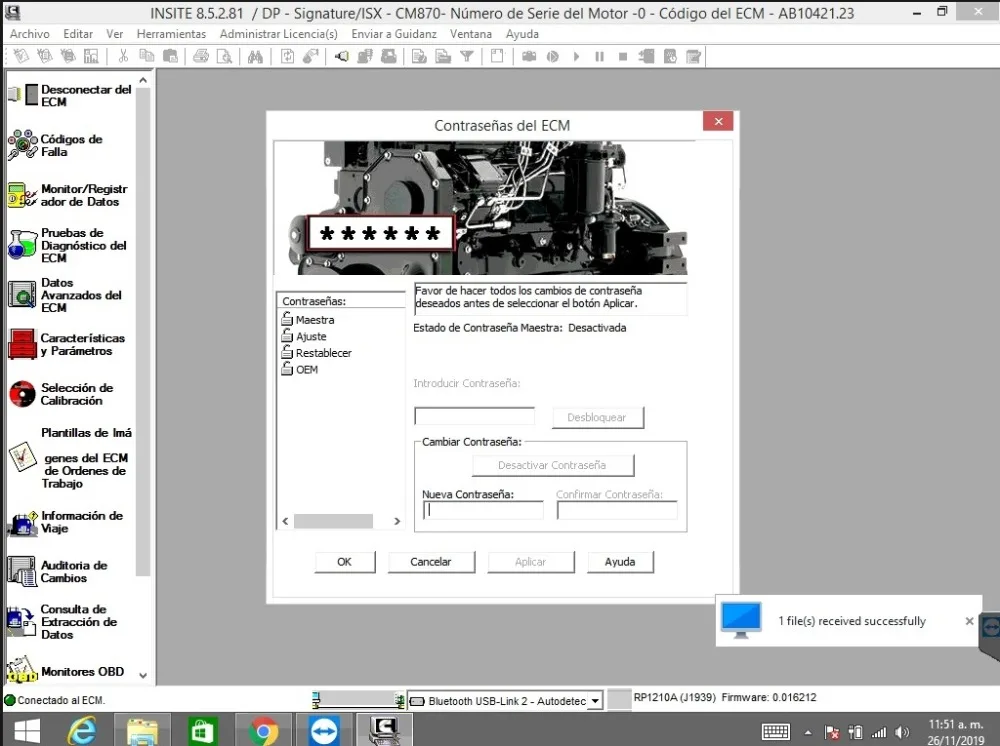Click the password list horizontal scrollbar thumb
Screen dimensions: 1000x746
click(333, 522)
